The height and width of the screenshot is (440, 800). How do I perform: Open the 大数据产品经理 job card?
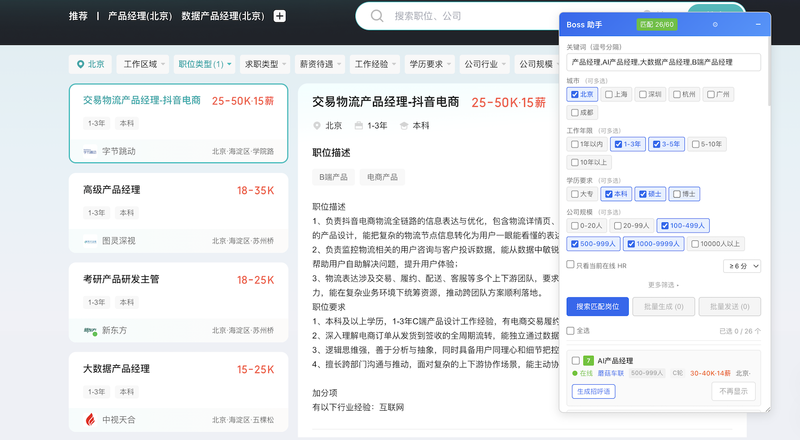pyautogui.click(x=179, y=392)
